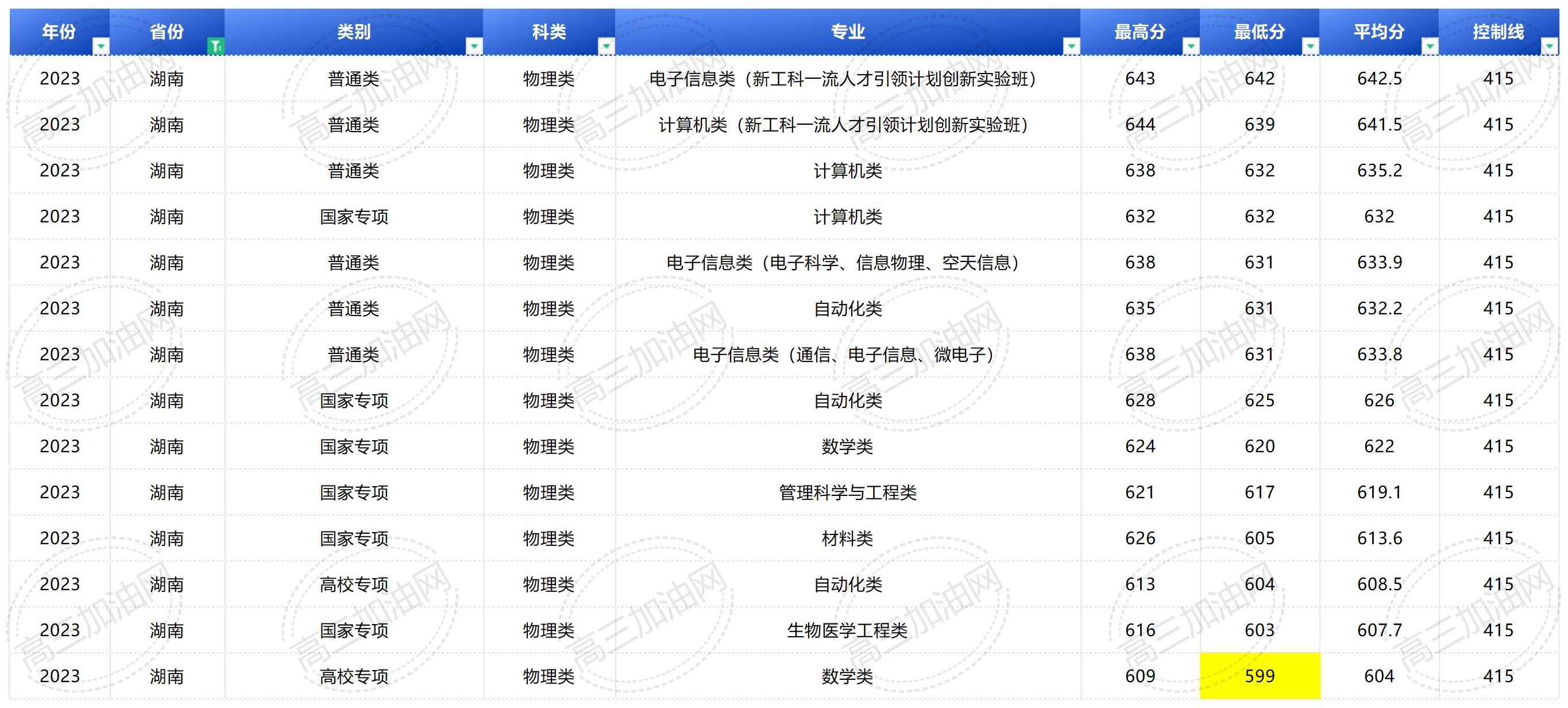The width and height of the screenshot is (1568, 708).
Task: Select highest score cell 643
Action: click(x=1140, y=79)
